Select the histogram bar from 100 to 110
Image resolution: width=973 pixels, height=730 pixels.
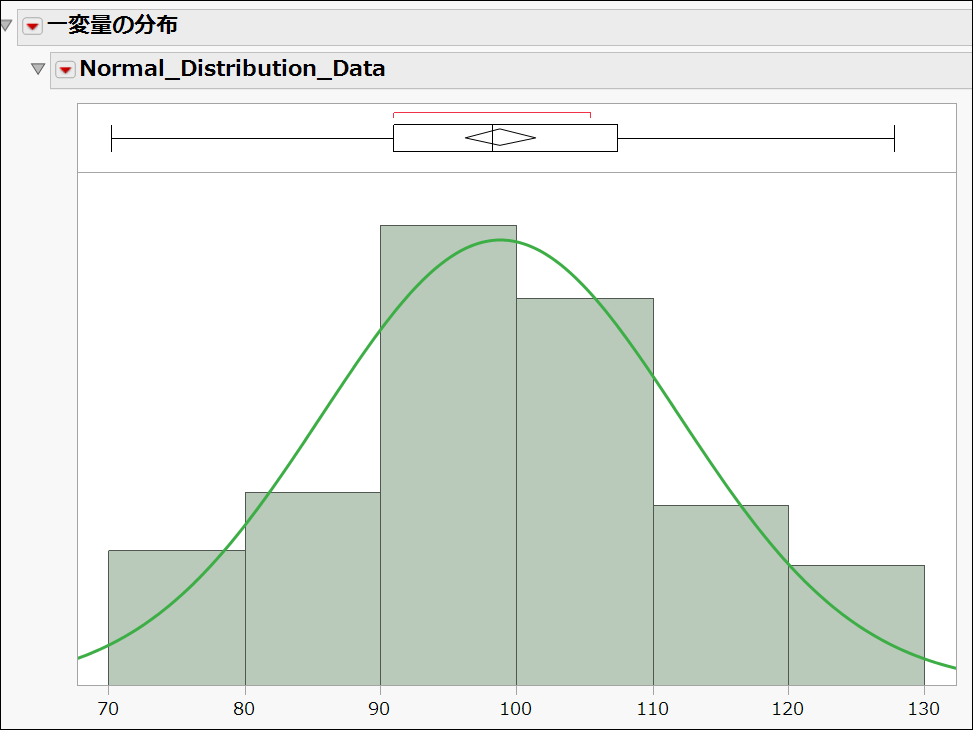pyautogui.click(x=585, y=492)
